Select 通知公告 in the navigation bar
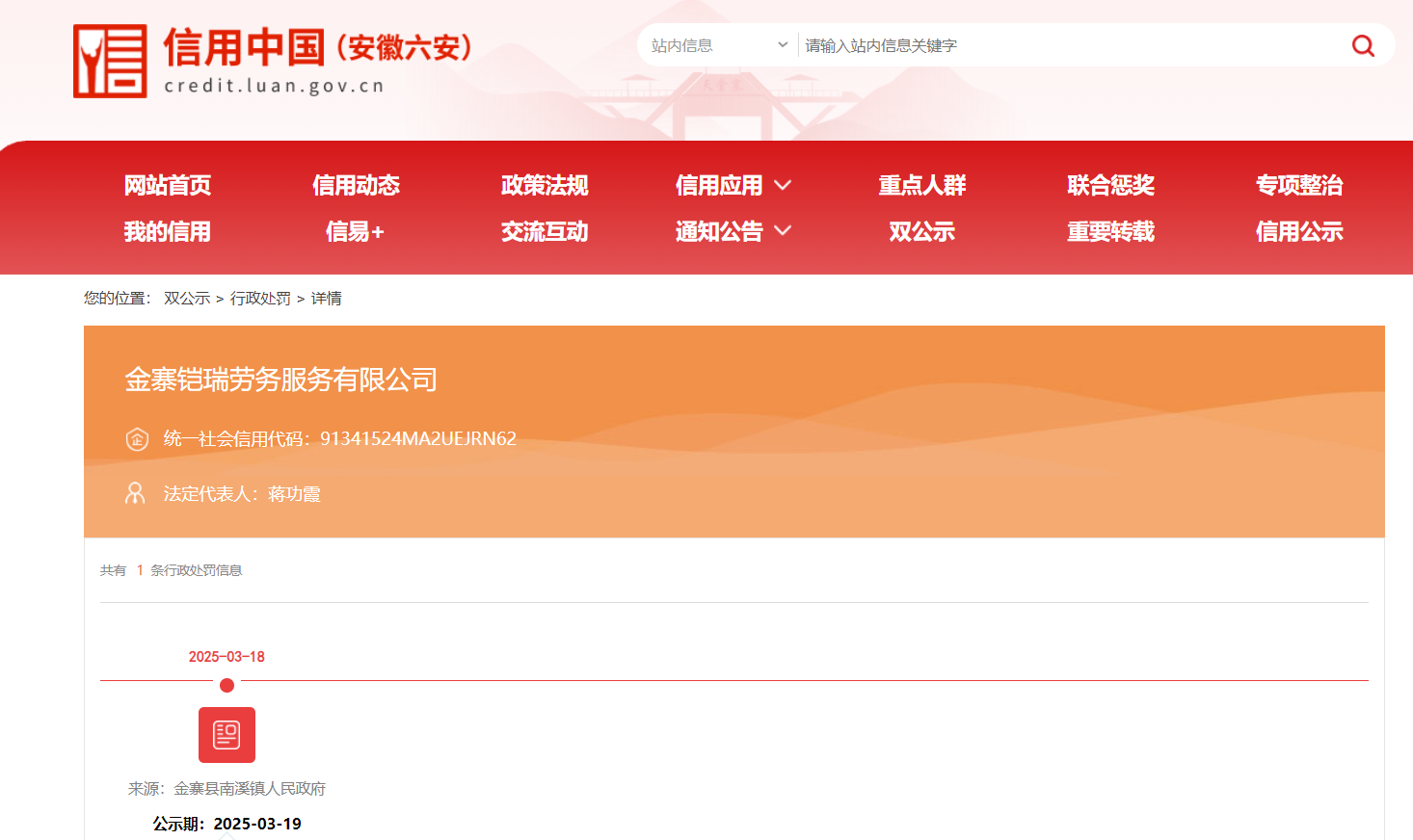The height and width of the screenshot is (840, 1413). click(719, 231)
